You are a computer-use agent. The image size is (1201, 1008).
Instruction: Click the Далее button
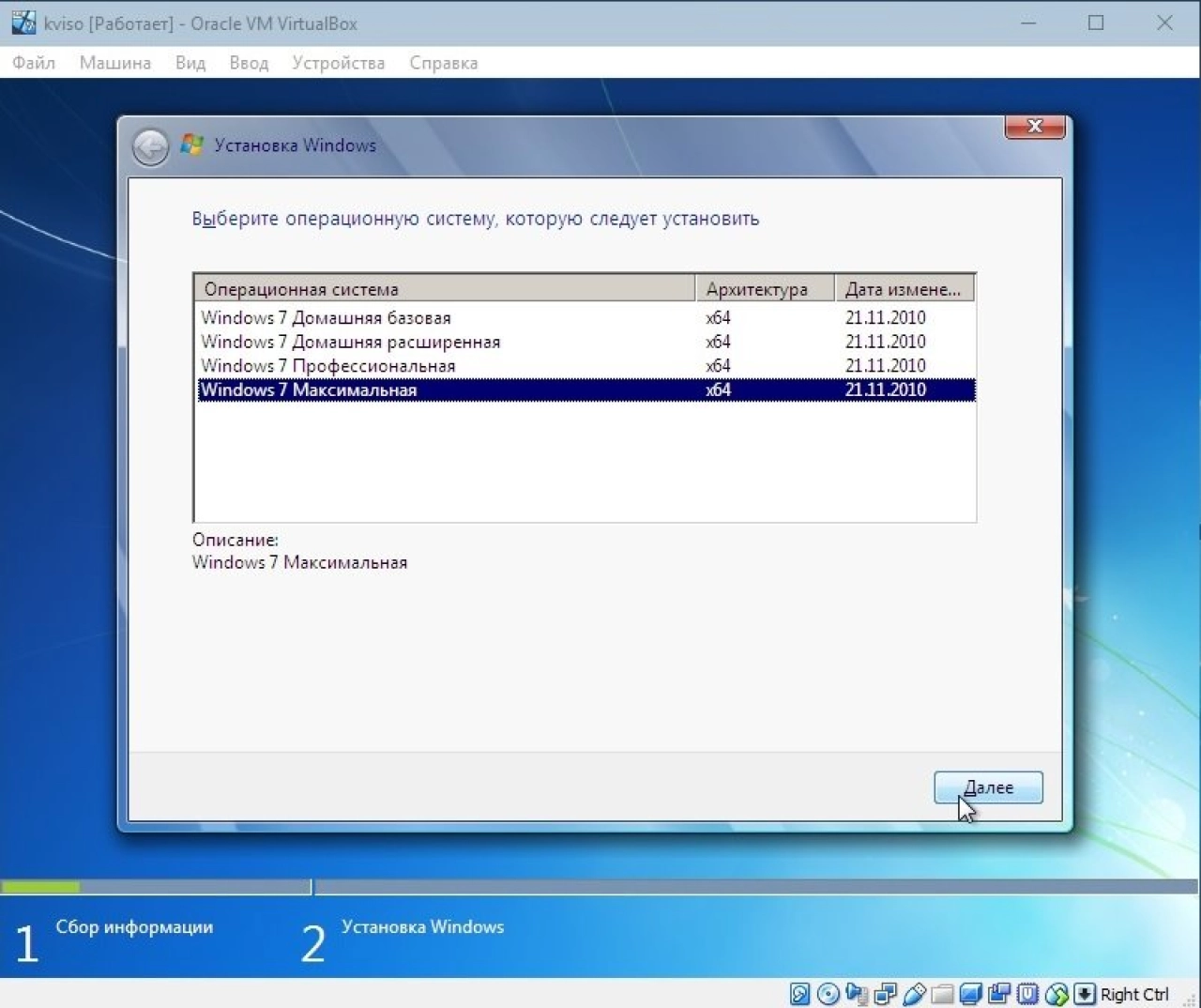[988, 787]
